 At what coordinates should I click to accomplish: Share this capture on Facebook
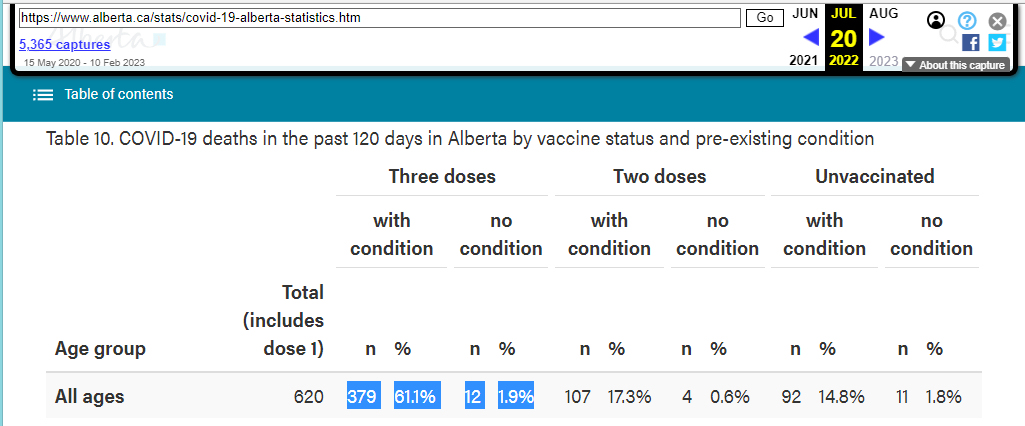click(971, 42)
